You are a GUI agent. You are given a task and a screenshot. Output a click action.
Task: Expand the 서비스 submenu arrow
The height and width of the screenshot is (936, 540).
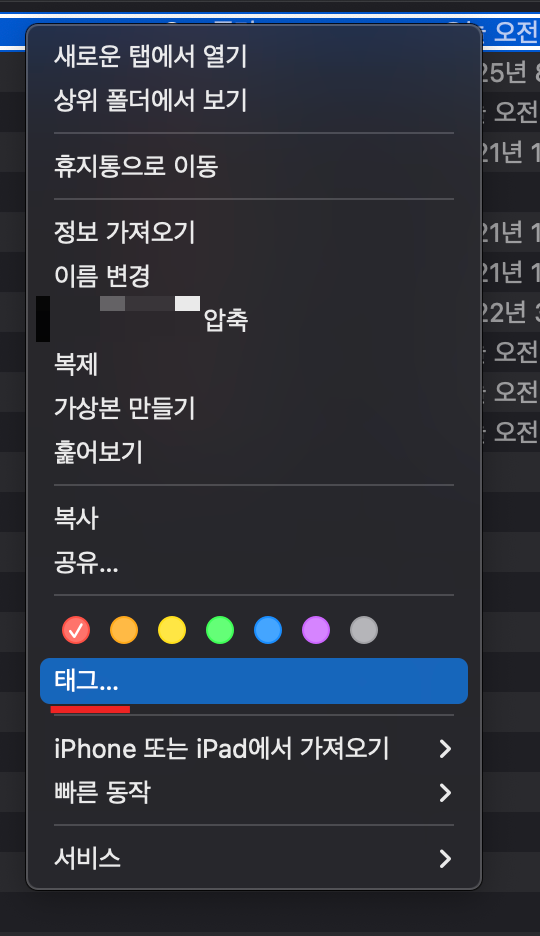445,858
